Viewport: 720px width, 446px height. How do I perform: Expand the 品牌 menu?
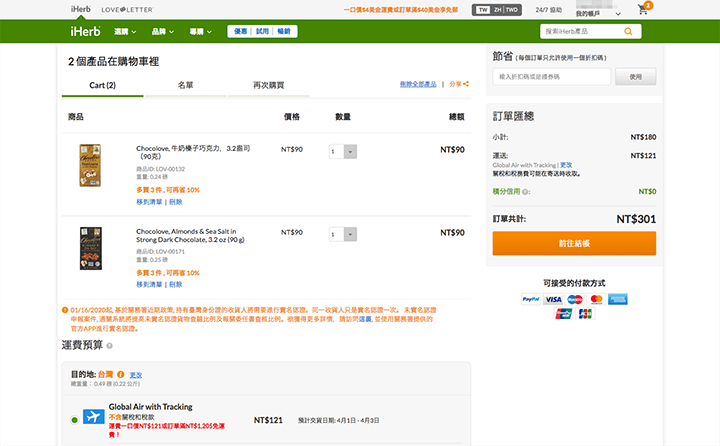tap(163, 32)
